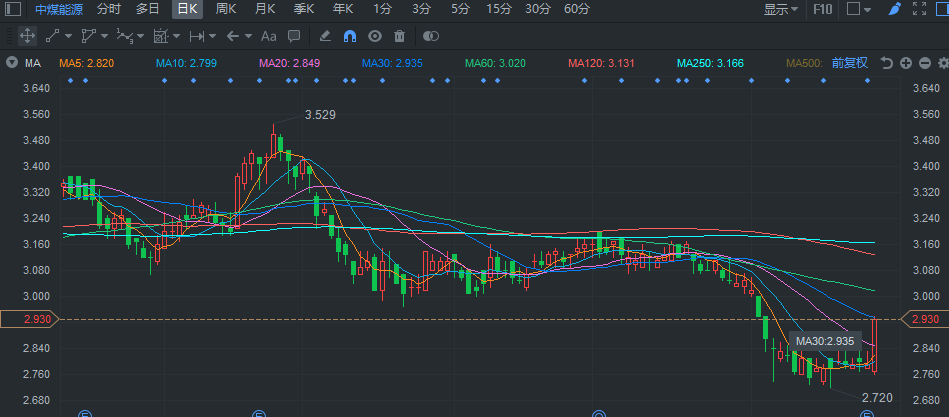The height and width of the screenshot is (417, 949).
Task: Open indicator settings gear icon
Action: point(943,63)
